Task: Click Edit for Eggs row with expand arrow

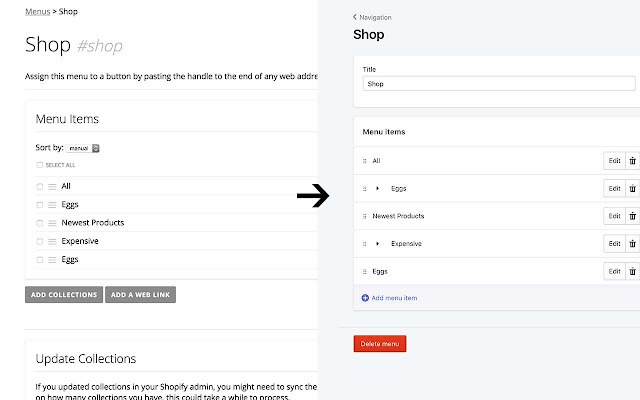Action: pos(614,189)
